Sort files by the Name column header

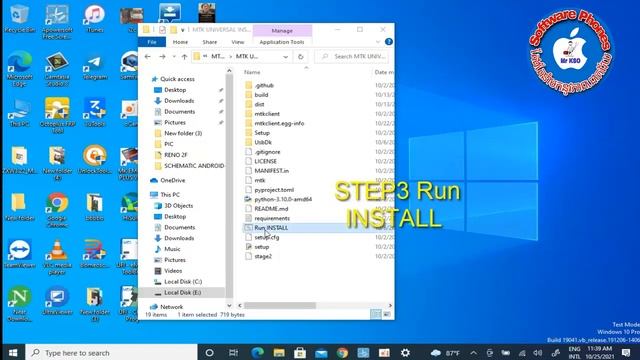click(252, 72)
